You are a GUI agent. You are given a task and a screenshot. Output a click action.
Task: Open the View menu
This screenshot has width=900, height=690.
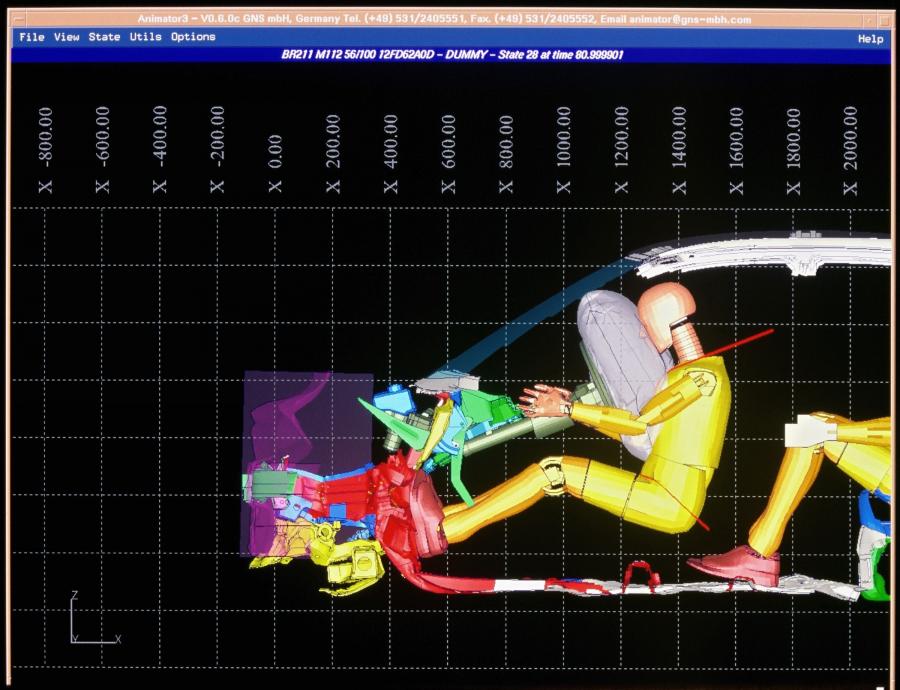(x=67, y=37)
